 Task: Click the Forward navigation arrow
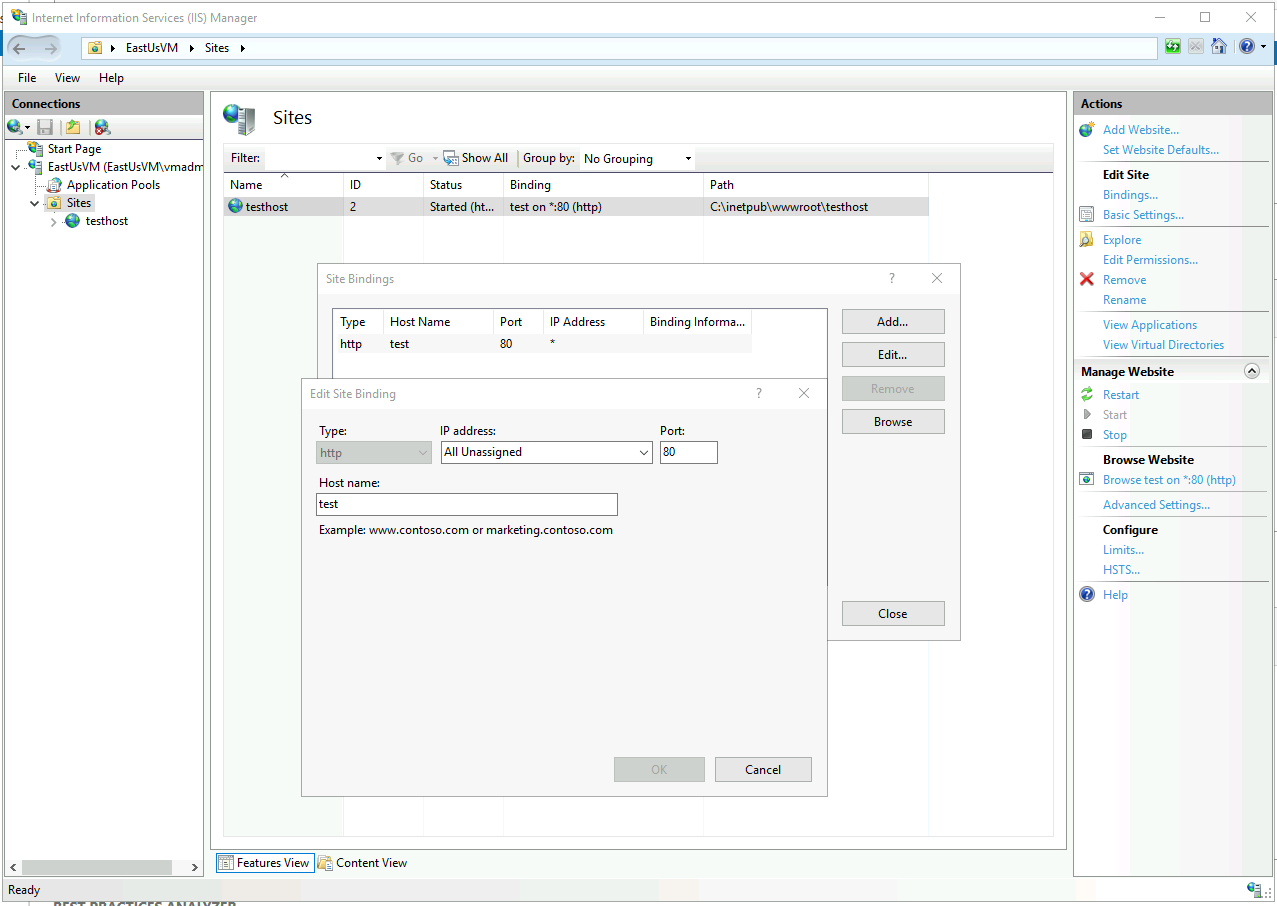50,48
